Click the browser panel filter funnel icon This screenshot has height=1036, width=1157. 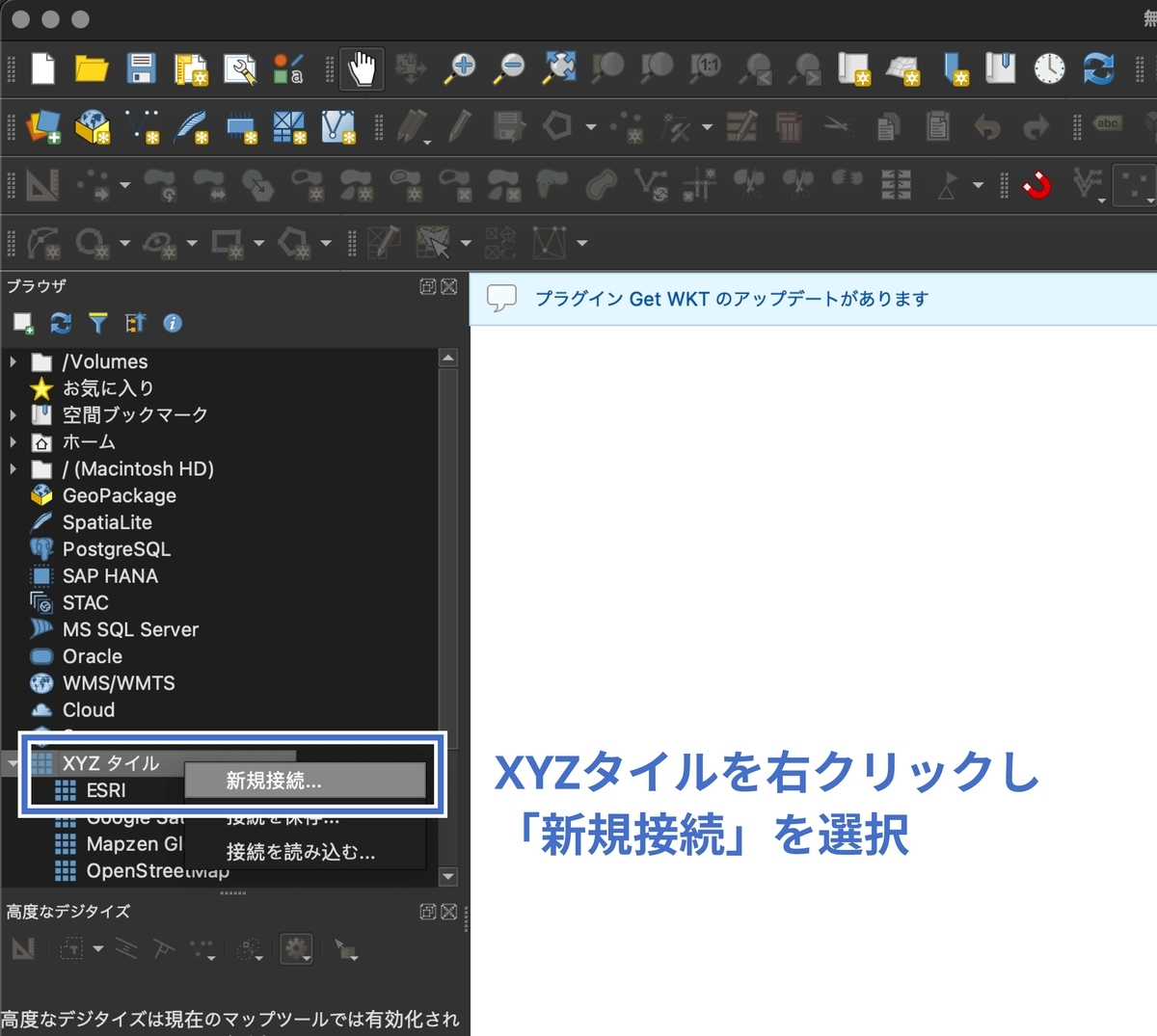pos(97,323)
